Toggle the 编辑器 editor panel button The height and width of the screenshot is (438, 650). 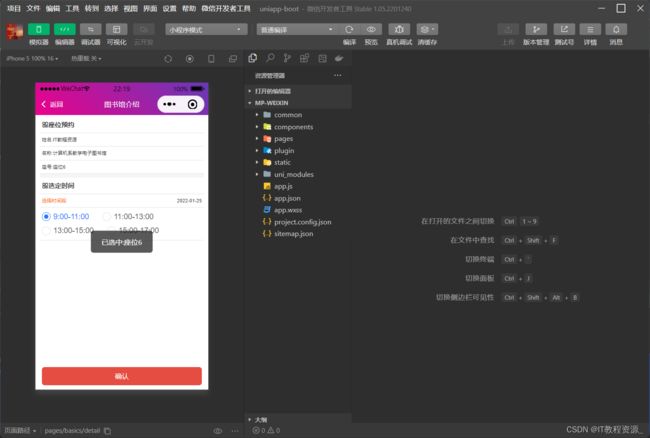pyautogui.click(x=65, y=29)
